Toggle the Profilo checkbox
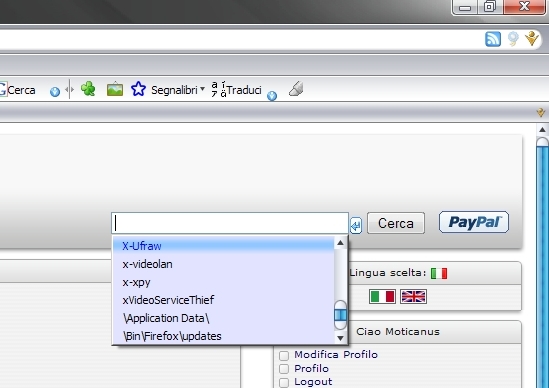Image resolution: width=549 pixels, height=388 pixels. [x=284, y=369]
